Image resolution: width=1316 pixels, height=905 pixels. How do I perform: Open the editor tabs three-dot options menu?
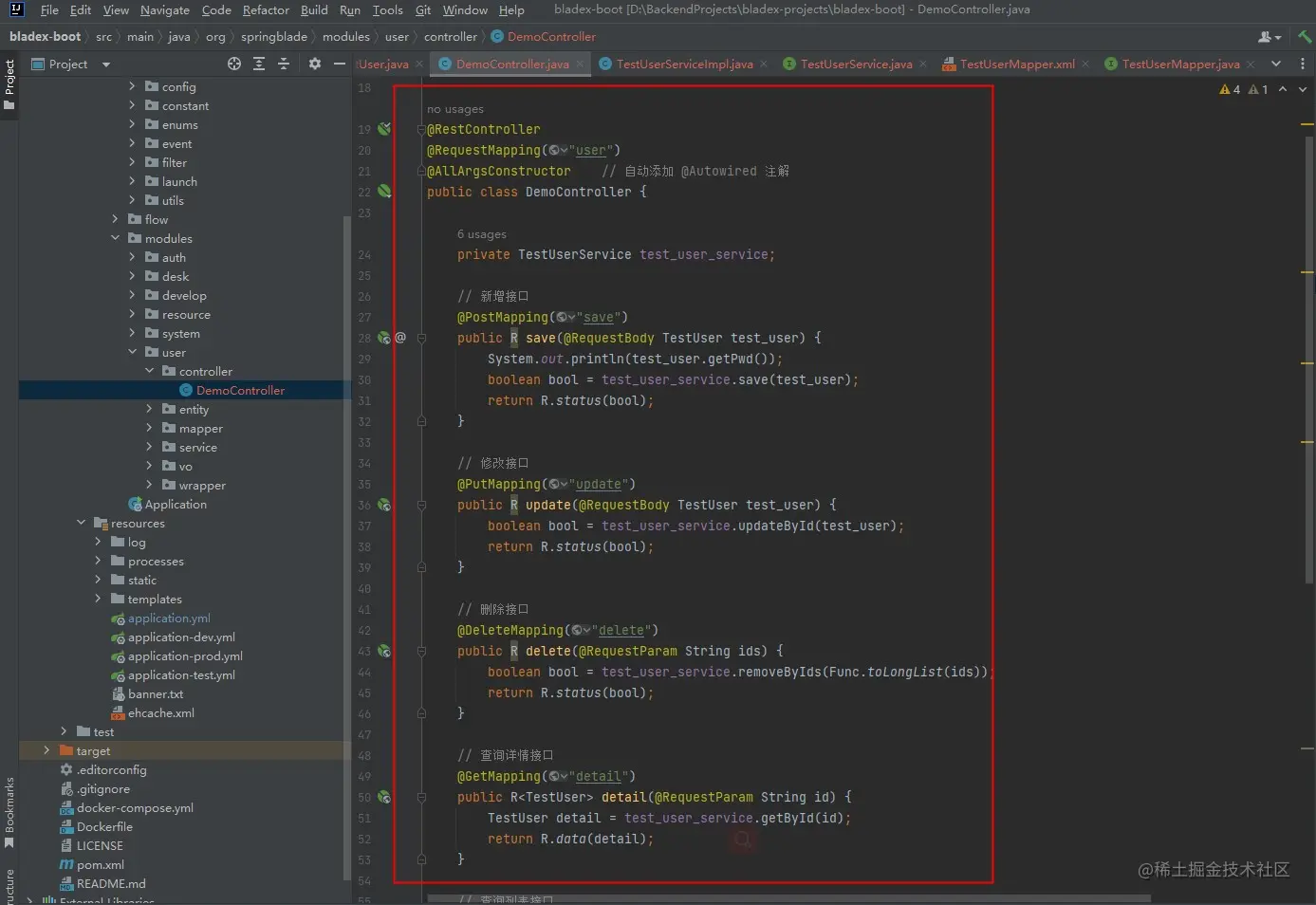pyautogui.click(x=1302, y=64)
